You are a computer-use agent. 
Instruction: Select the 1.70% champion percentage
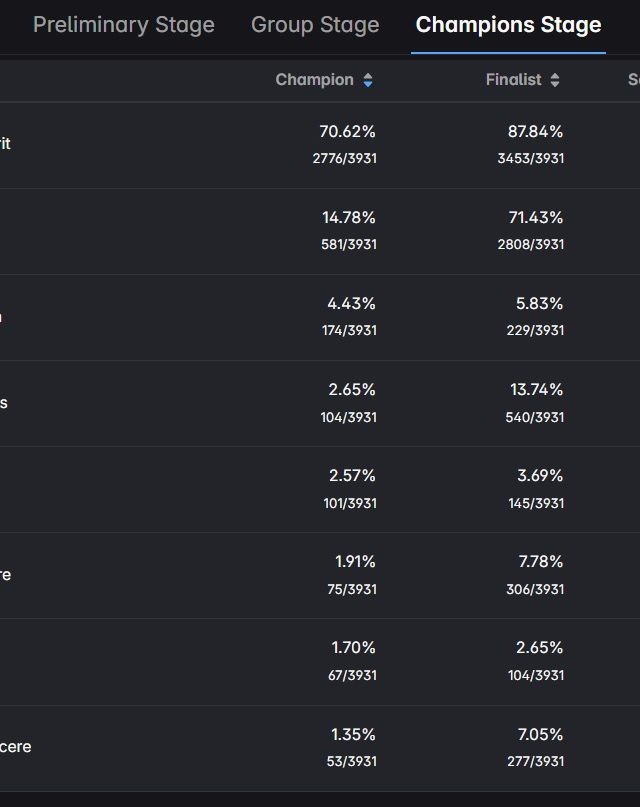[x=353, y=648]
